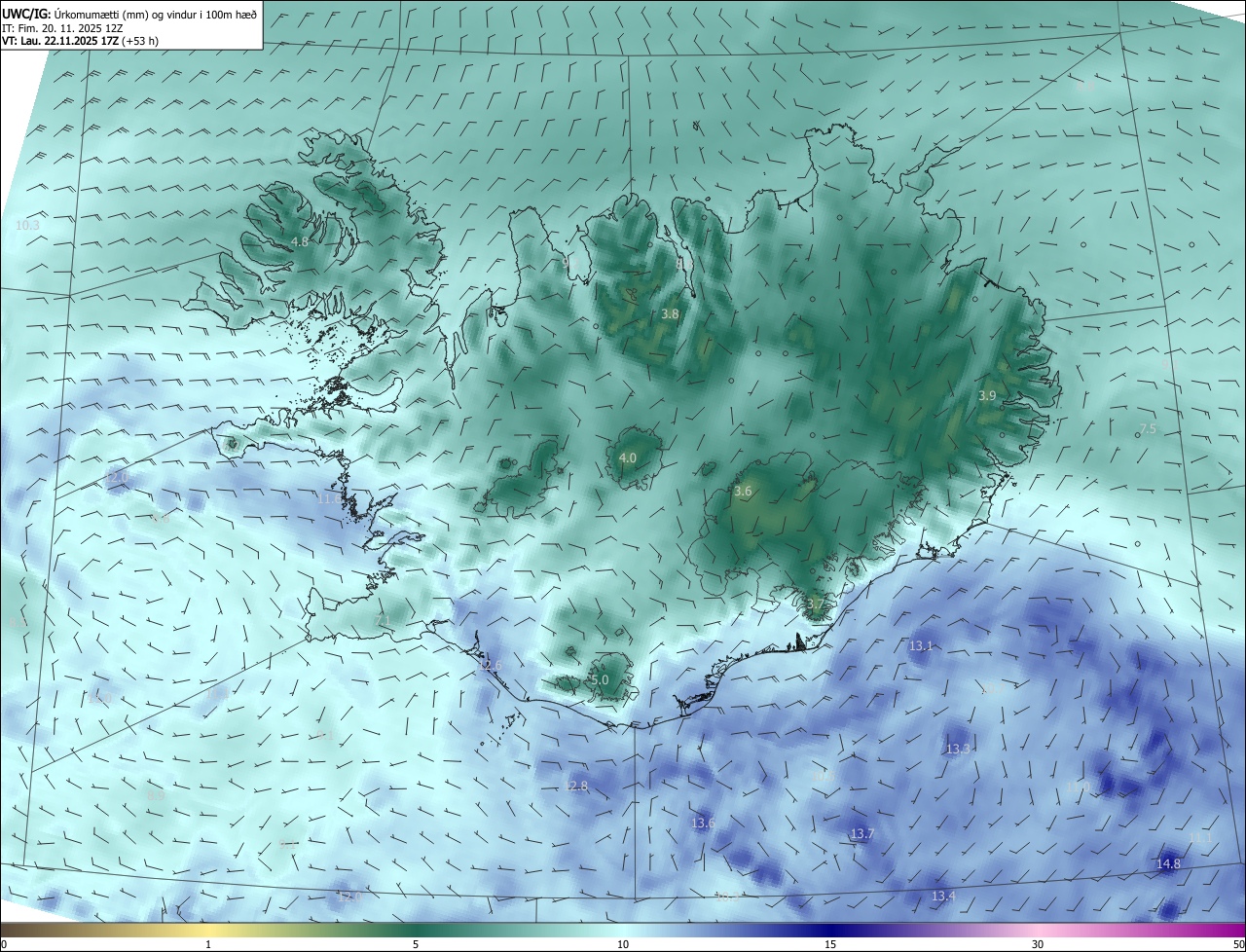The image size is (1246, 952).
Task: Click the color scale at the 10 label
Action: click(623, 944)
